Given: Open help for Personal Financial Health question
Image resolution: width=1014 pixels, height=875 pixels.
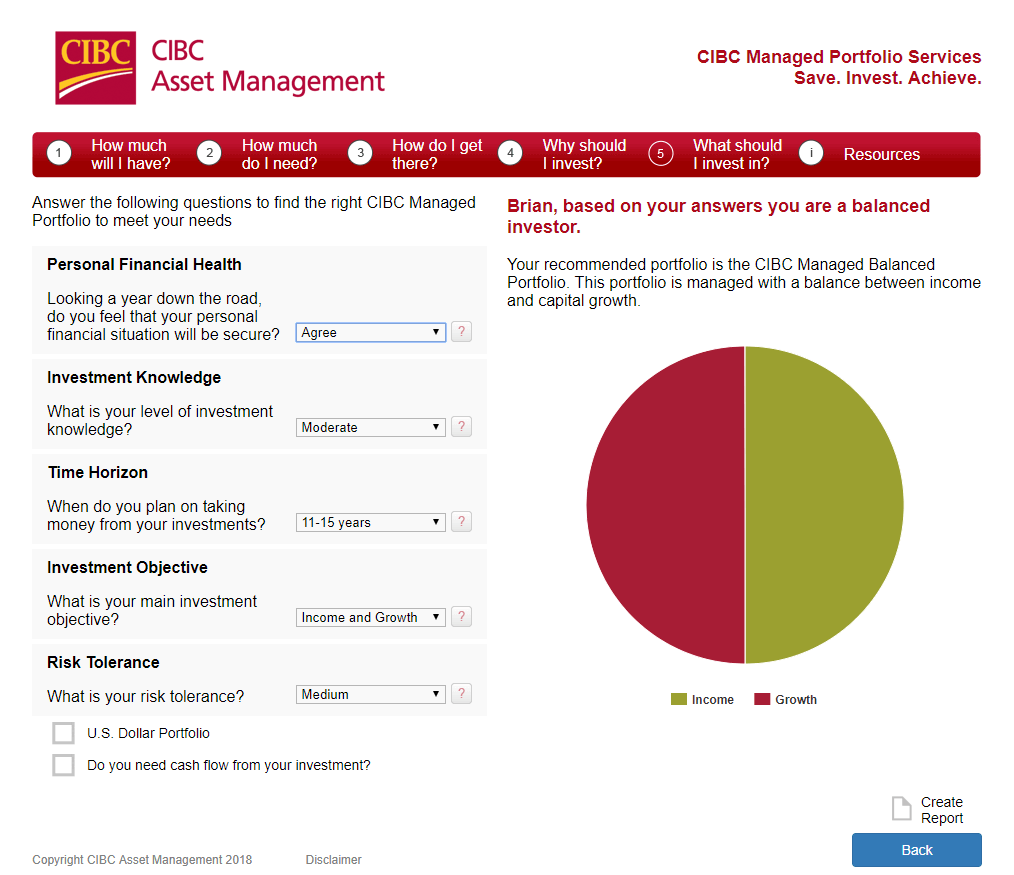Looking at the screenshot, I should (461, 332).
